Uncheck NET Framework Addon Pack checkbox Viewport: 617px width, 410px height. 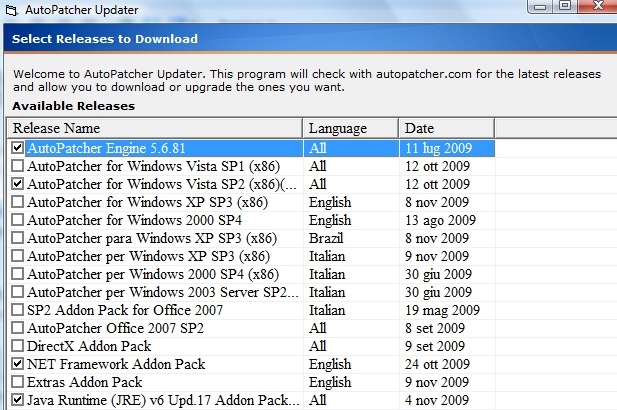[x=17, y=364]
